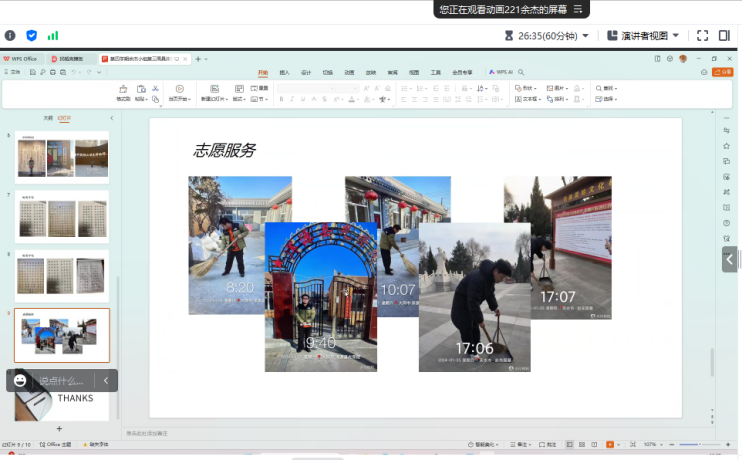Image resolution: width=742 pixels, height=460 pixels.
Task: Switch to the 插入 ribbon tab
Action: click(284, 72)
